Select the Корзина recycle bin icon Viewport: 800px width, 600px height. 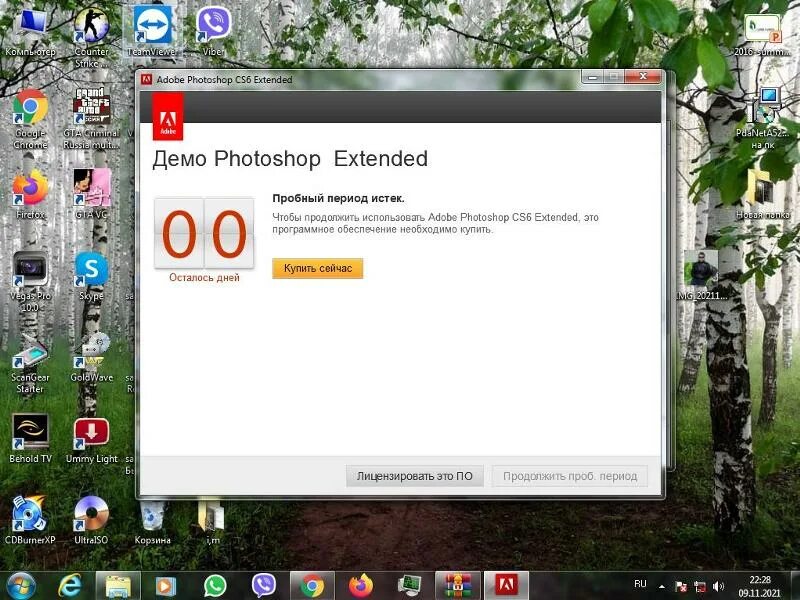point(152,522)
